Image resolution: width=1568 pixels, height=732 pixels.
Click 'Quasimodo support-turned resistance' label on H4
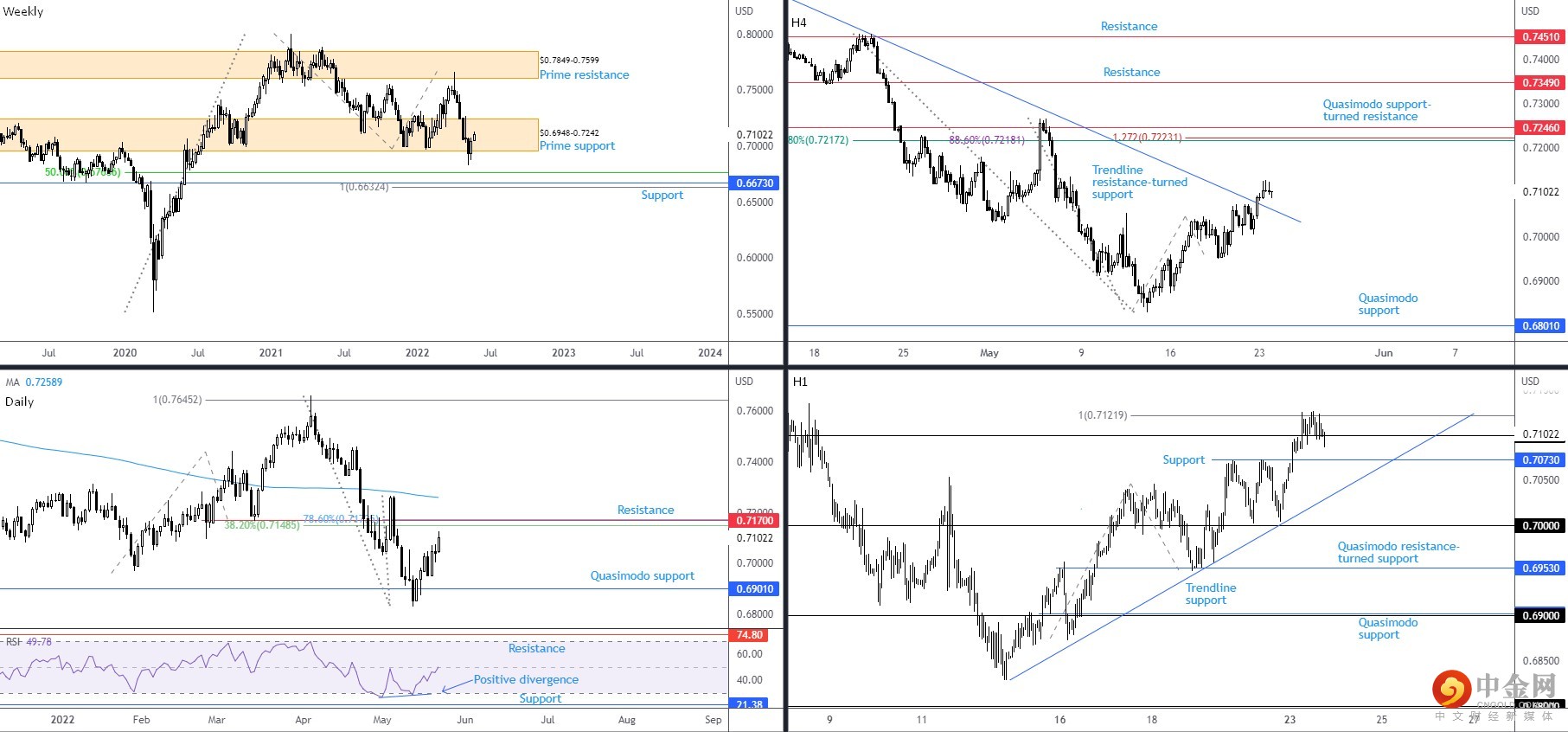(1376, 111)
